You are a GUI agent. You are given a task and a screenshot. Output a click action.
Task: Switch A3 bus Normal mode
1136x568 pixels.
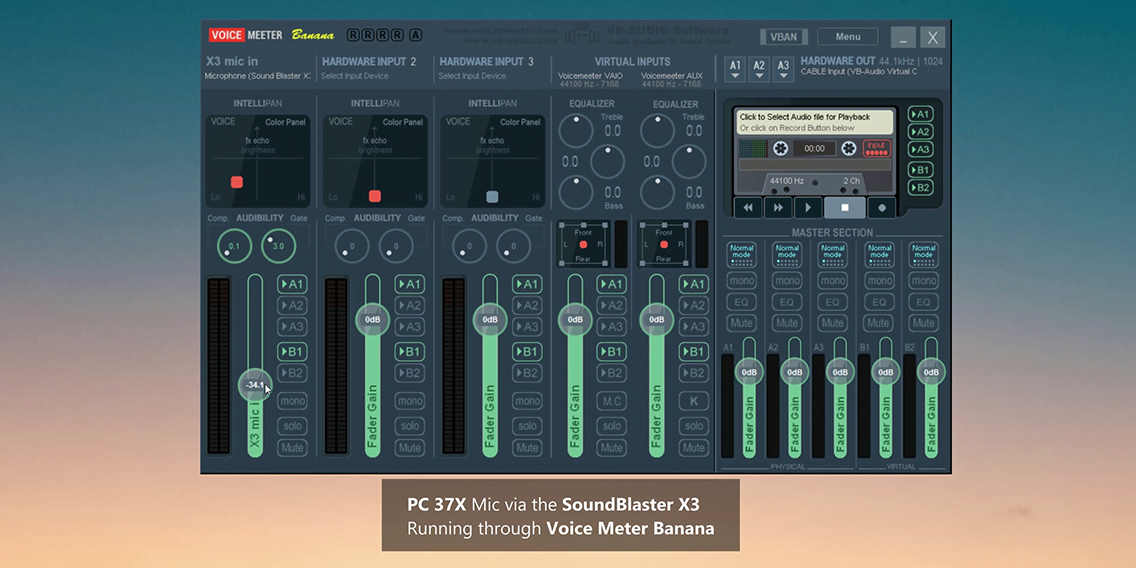(832, 254)
